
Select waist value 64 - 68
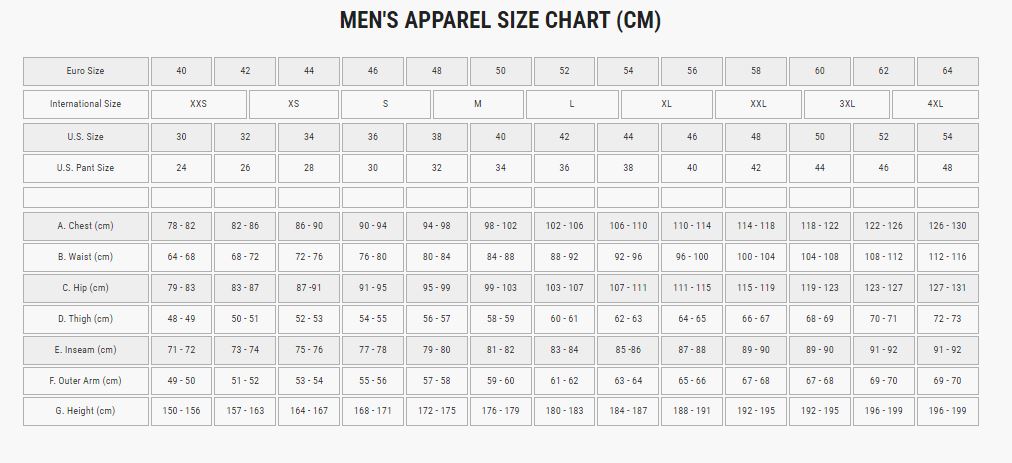coord(181,257)
